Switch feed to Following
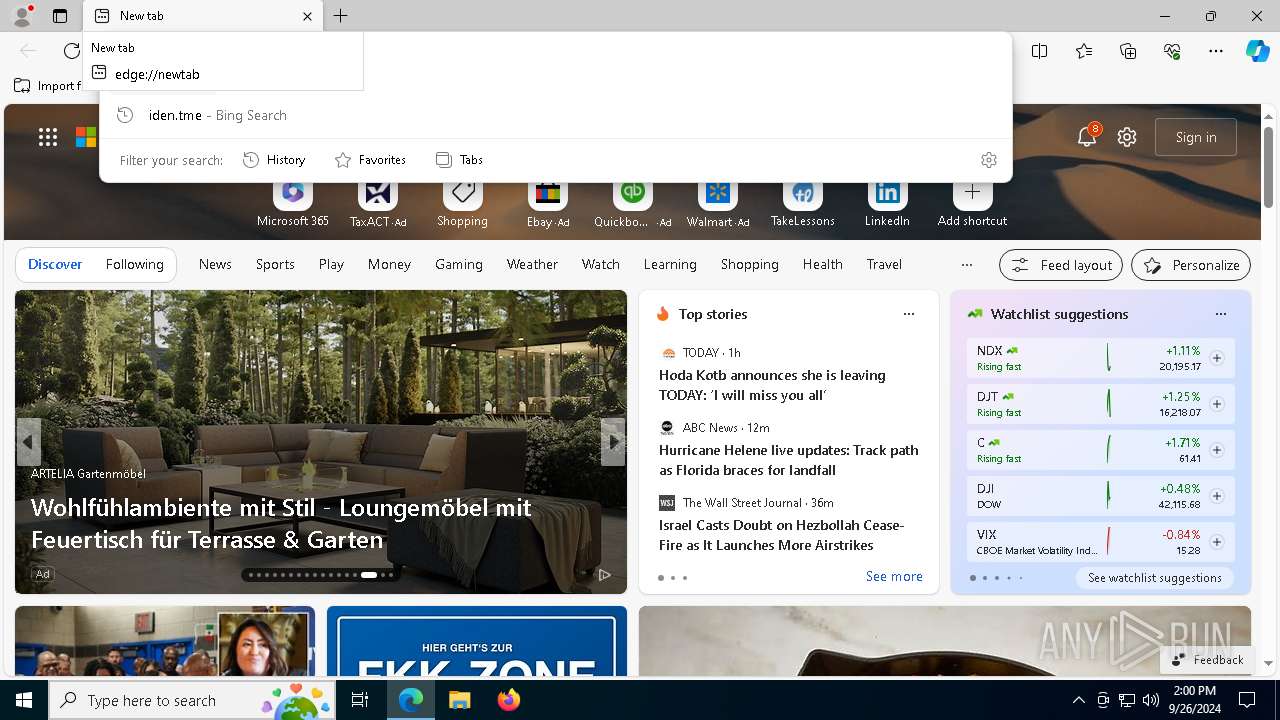 [x=134, y=265]
